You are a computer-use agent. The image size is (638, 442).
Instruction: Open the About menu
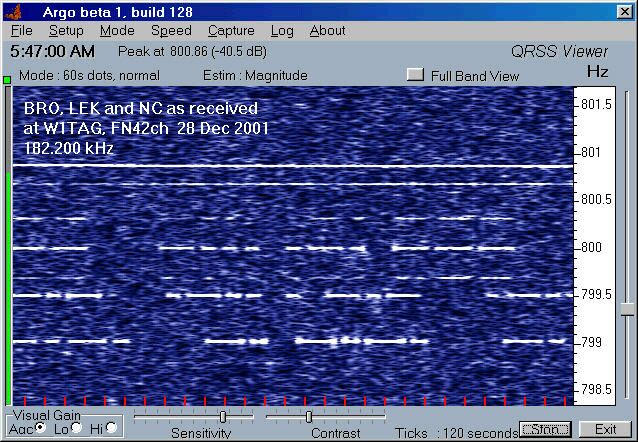pyautogui.click(x=327, y=31)
